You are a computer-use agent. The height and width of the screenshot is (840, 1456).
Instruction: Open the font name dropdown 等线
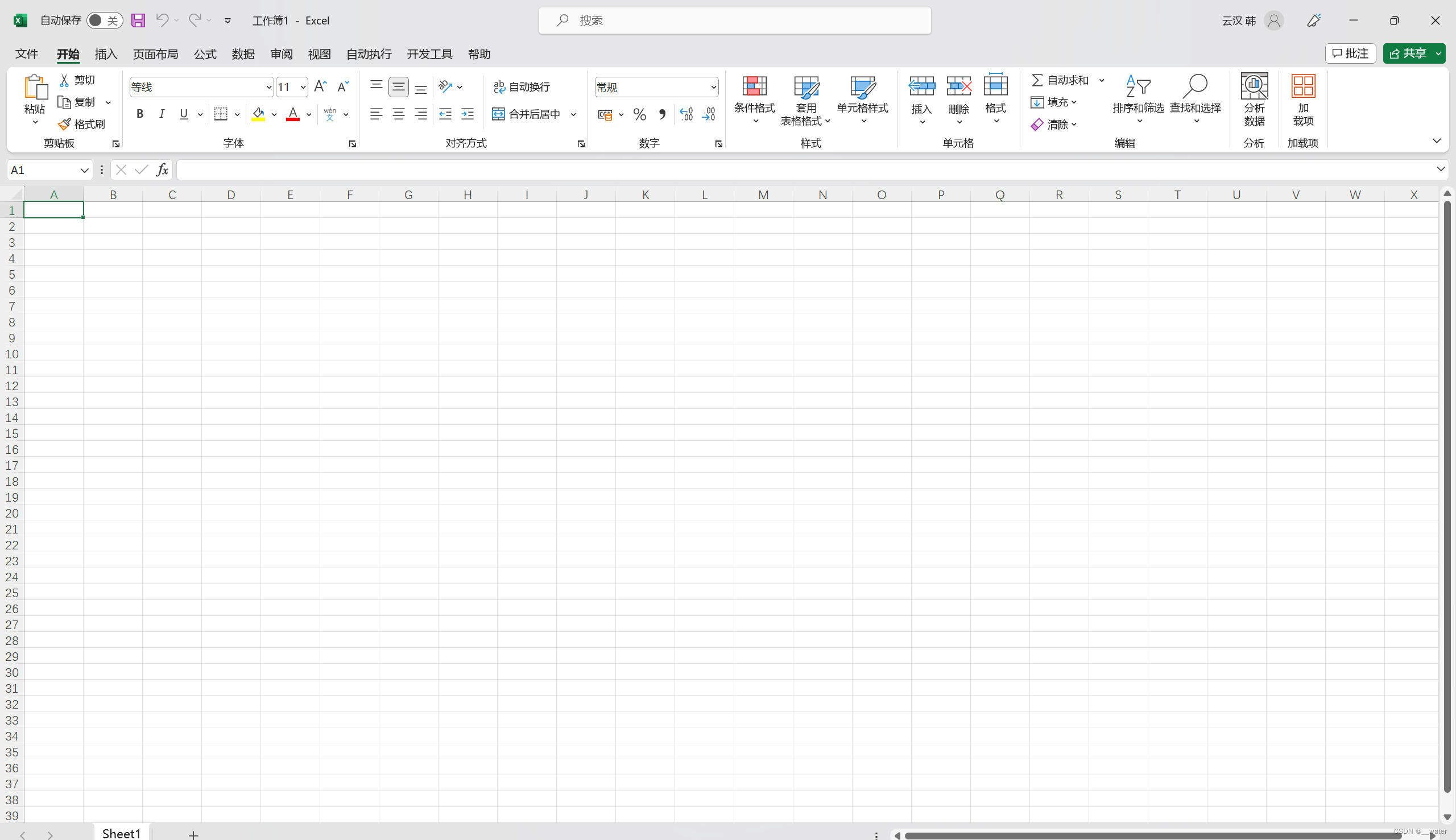pyautogui.click(x=268, y=87)
